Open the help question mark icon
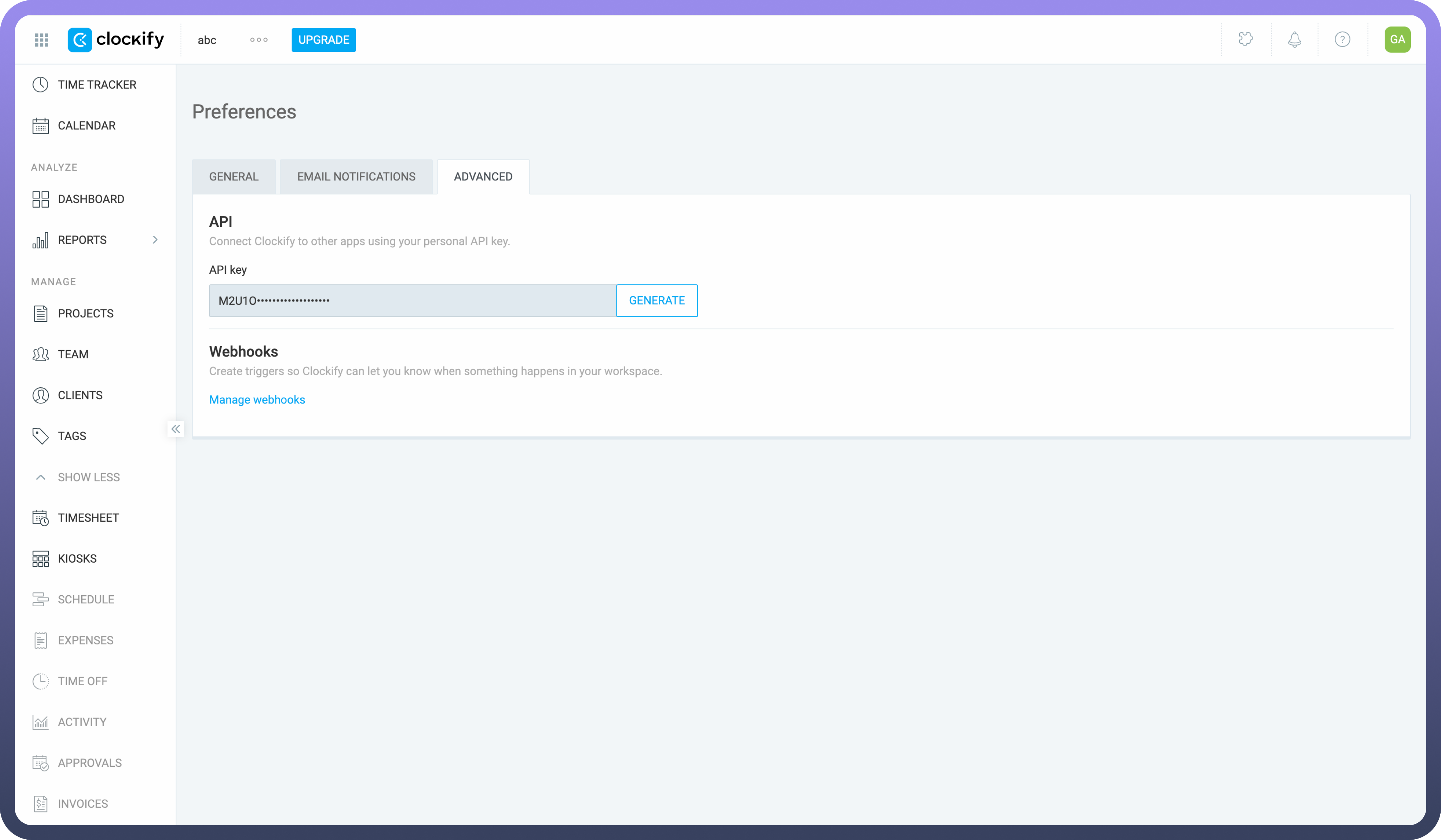 pos(1342,39)
